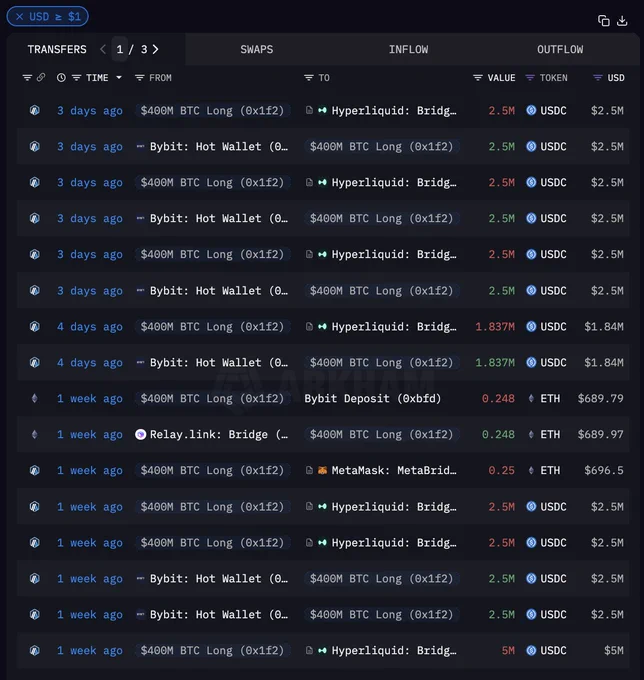Click the $696.5 USD amount
The image size is (644, 680).
[x=604, y=471]
